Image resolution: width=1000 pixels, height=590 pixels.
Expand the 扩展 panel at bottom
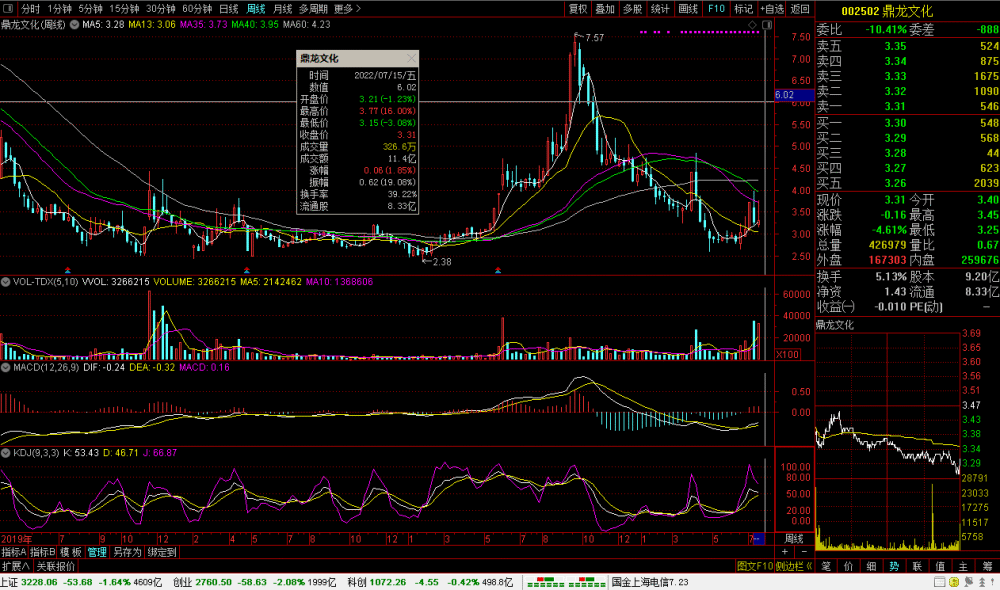13,566
